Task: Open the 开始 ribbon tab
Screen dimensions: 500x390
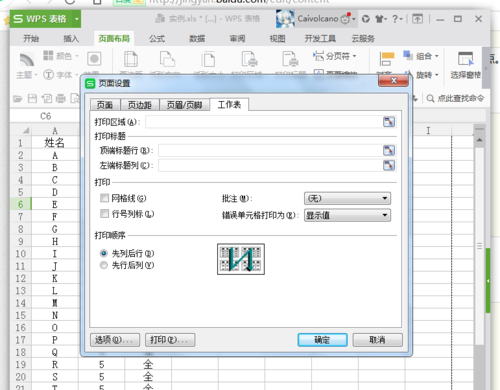Action: coord(31,39)
